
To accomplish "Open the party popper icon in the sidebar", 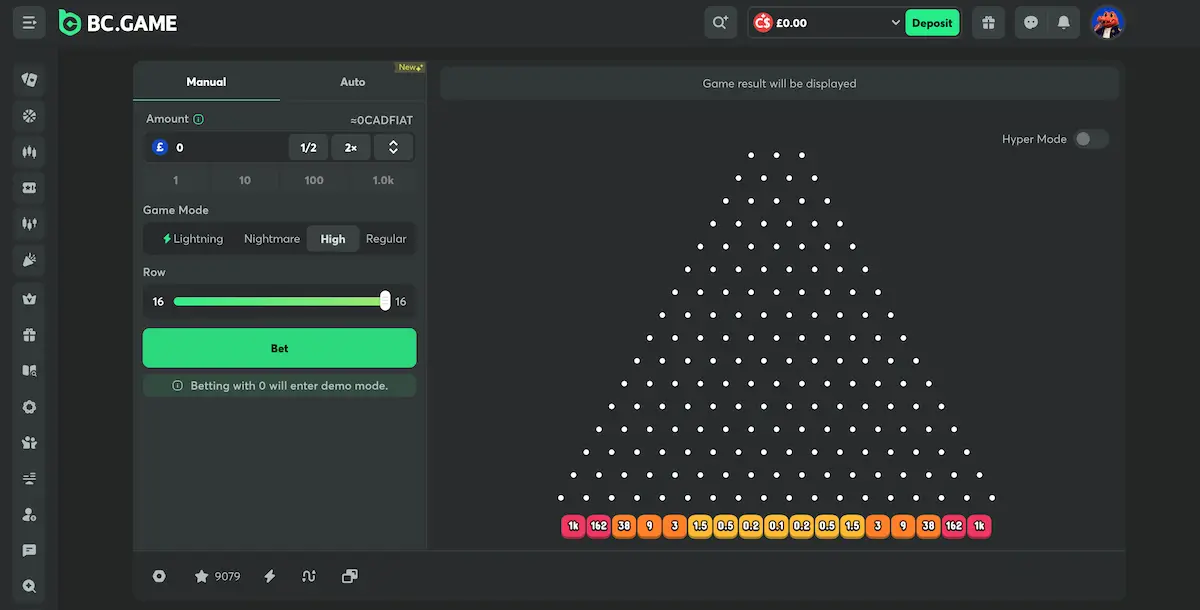I will (29, 260).
